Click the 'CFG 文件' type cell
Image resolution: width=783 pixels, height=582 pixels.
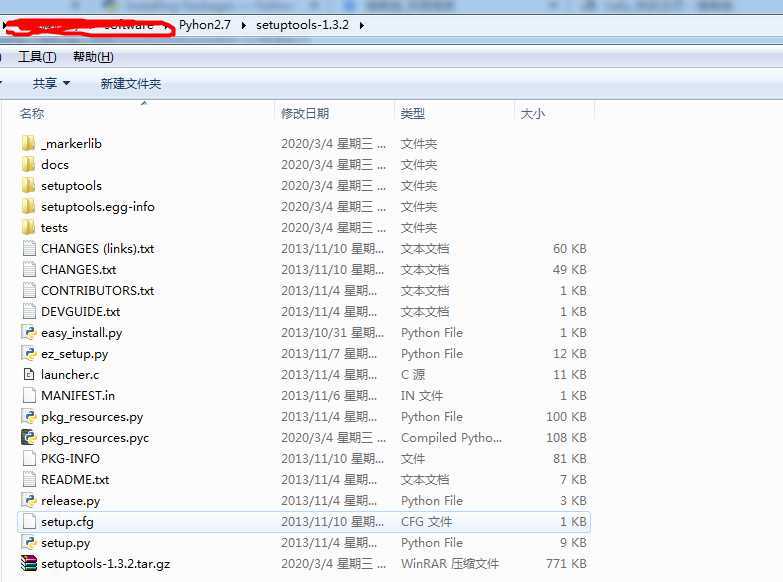point(426,522)
